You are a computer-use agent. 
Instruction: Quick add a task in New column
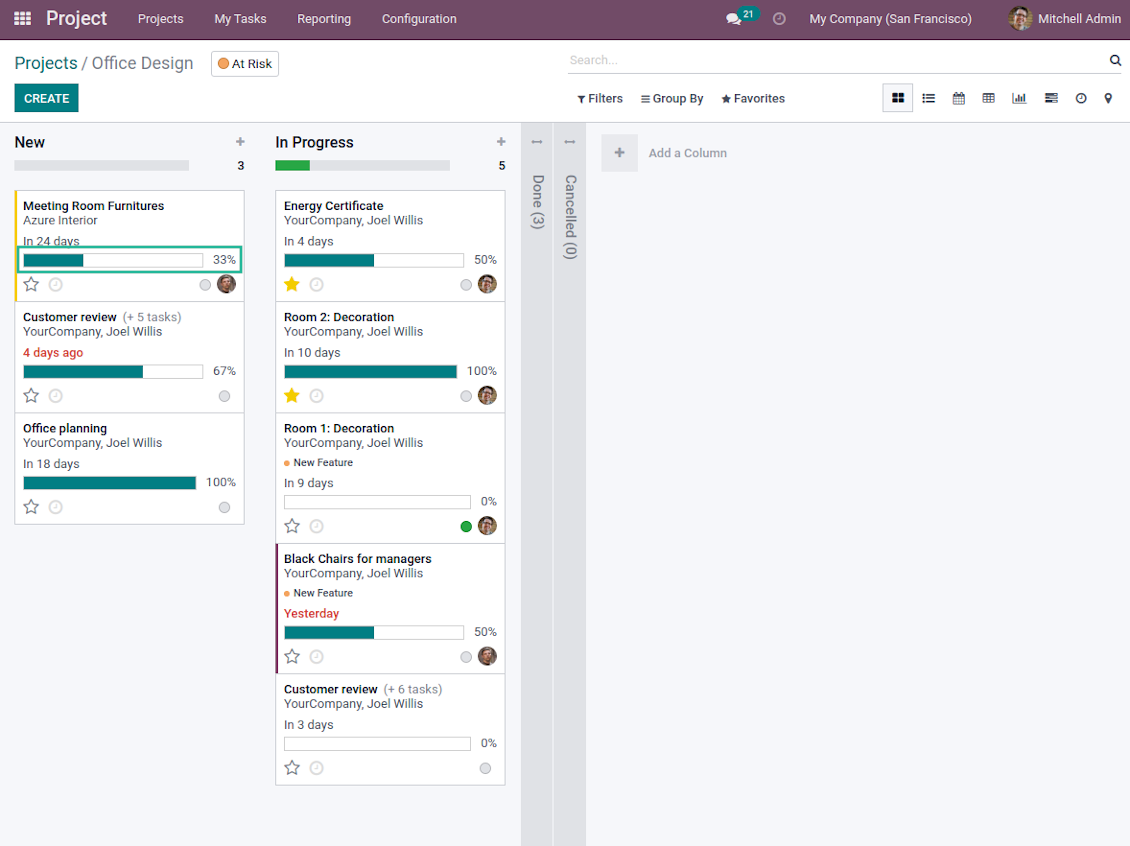(x=240, y=142)
